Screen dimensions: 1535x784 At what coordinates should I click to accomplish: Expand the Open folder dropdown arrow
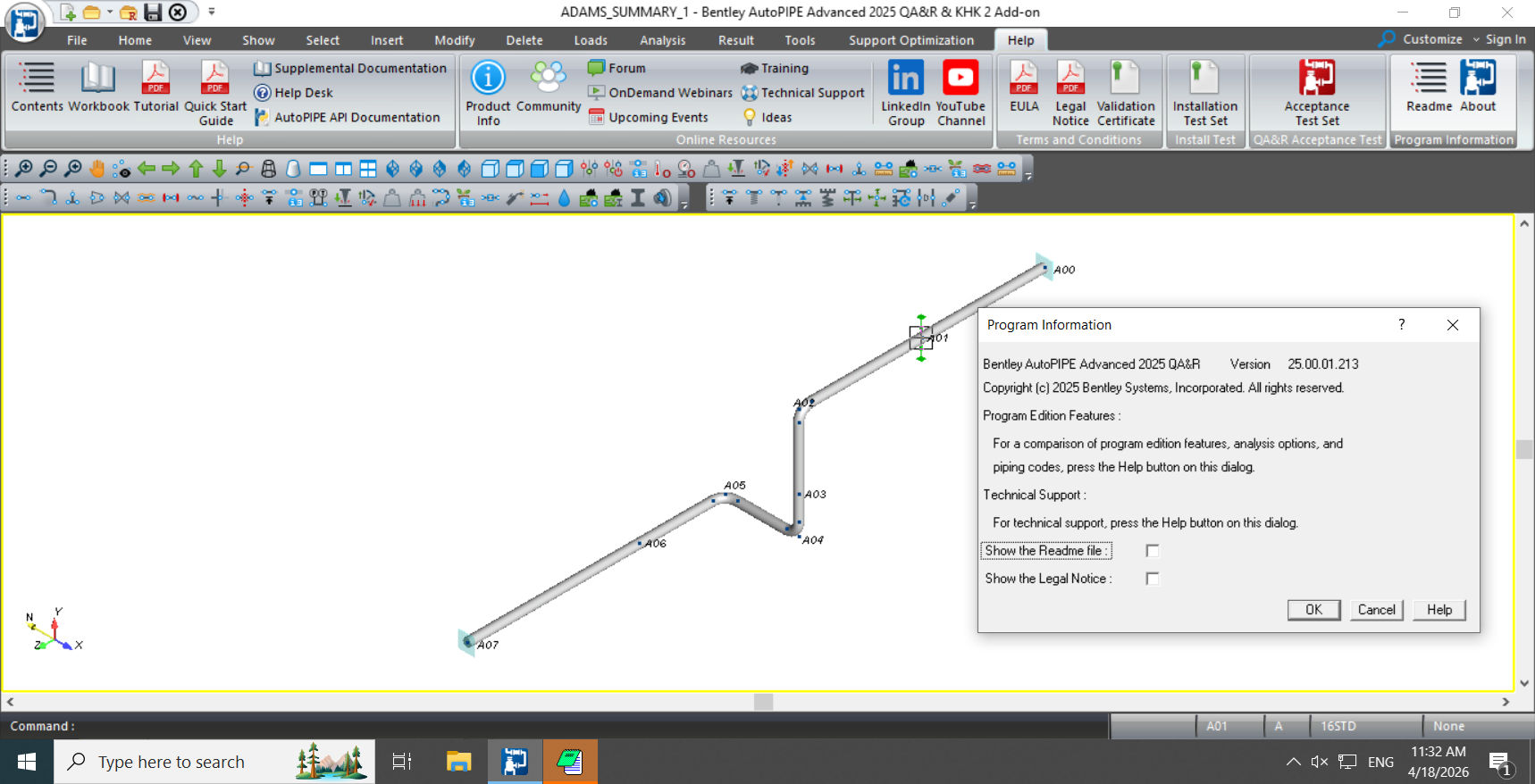[110, 13]
